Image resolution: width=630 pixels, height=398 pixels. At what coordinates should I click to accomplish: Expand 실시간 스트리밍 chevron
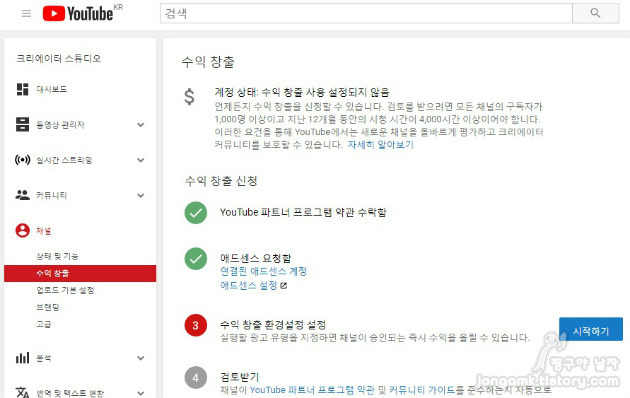pyautogui.click(x=141, y=160)
